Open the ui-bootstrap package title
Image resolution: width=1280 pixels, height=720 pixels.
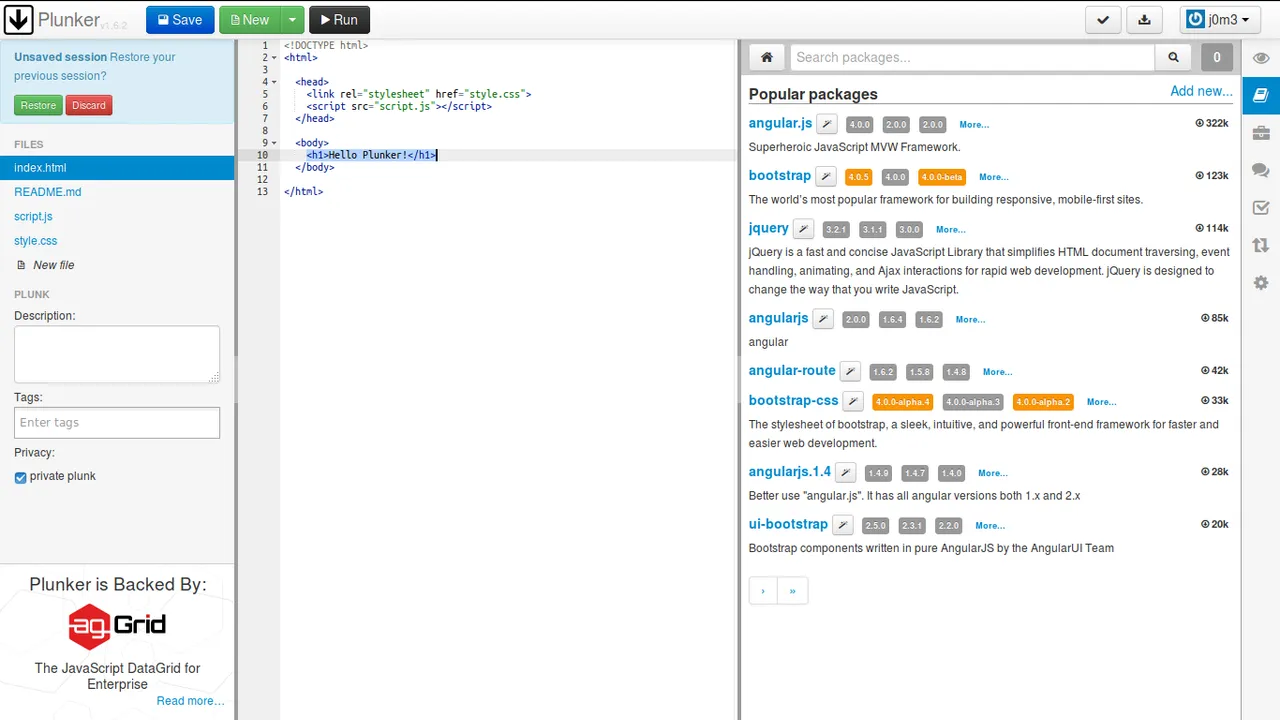[788, 524]
